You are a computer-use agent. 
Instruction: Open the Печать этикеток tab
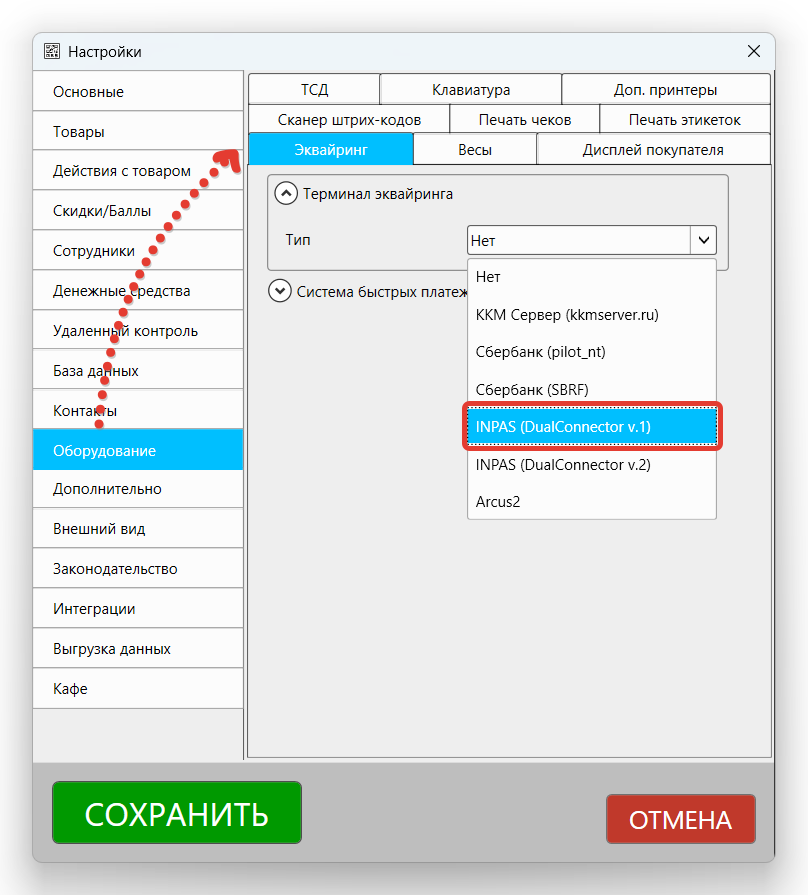click(684, 118)
